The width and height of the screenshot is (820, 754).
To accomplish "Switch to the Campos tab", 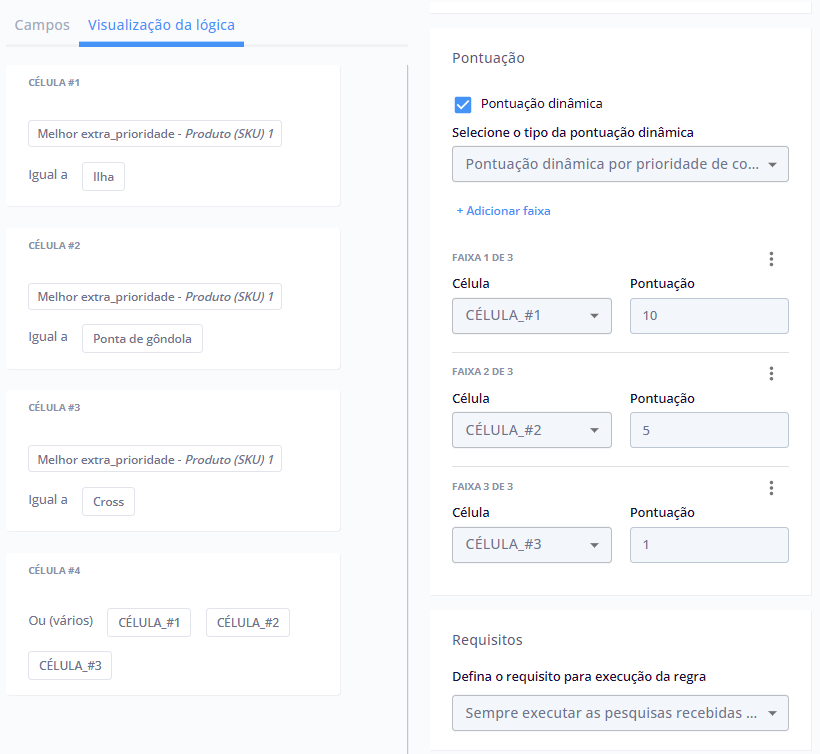I will 42,25.
